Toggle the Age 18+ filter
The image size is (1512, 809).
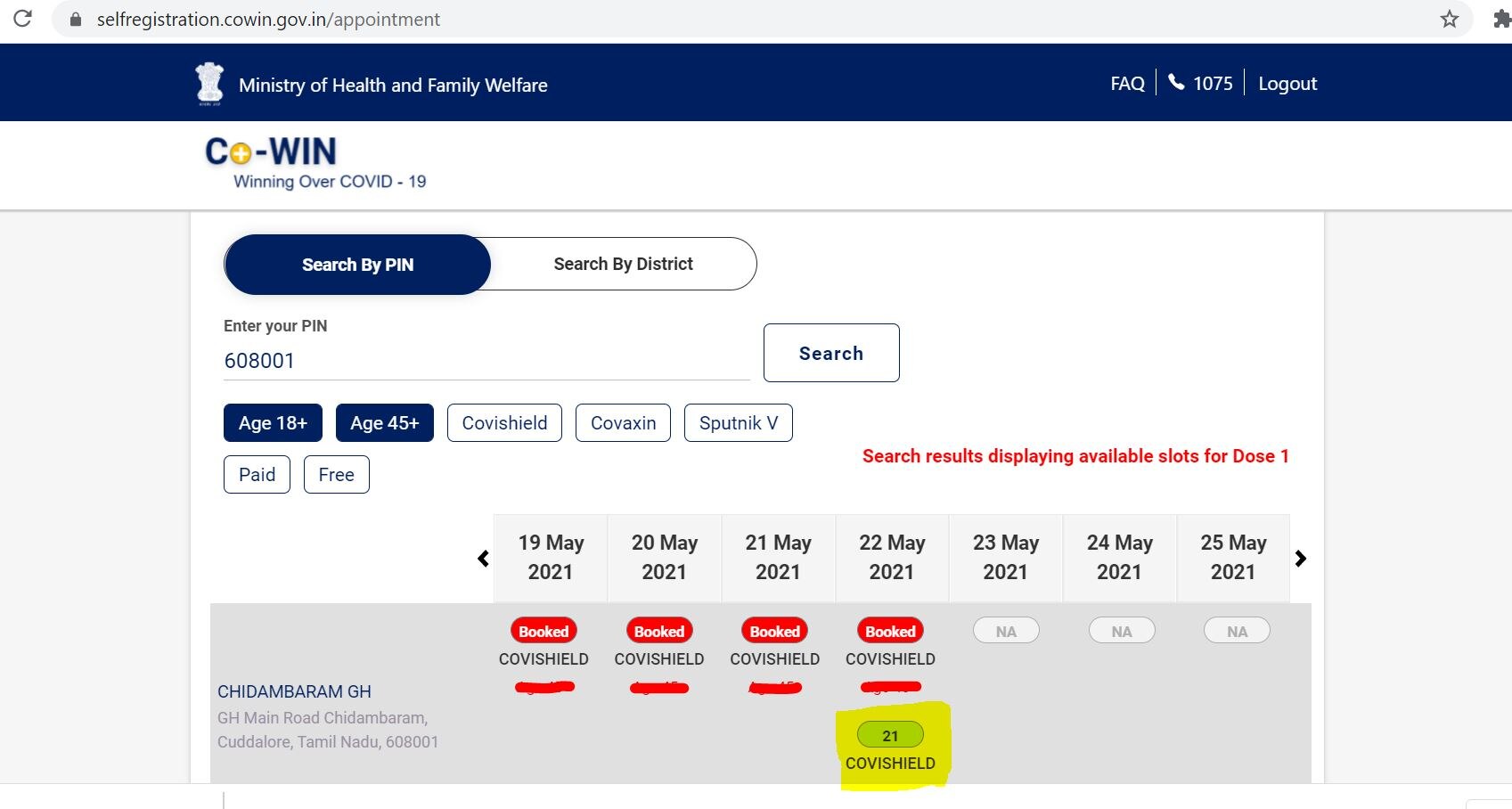coord(273,422)
